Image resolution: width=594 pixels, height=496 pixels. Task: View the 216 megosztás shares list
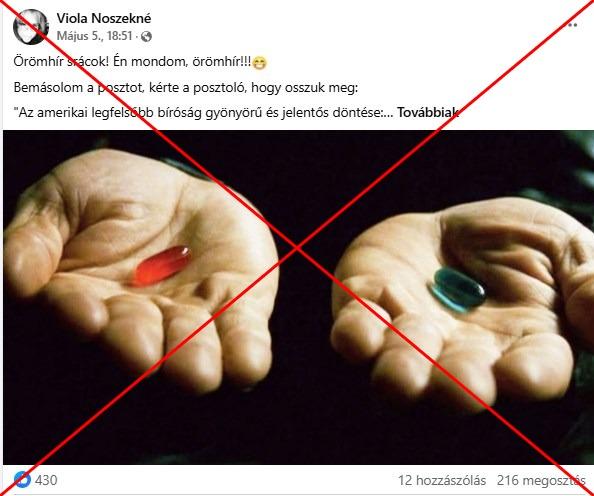coord(541,480)
